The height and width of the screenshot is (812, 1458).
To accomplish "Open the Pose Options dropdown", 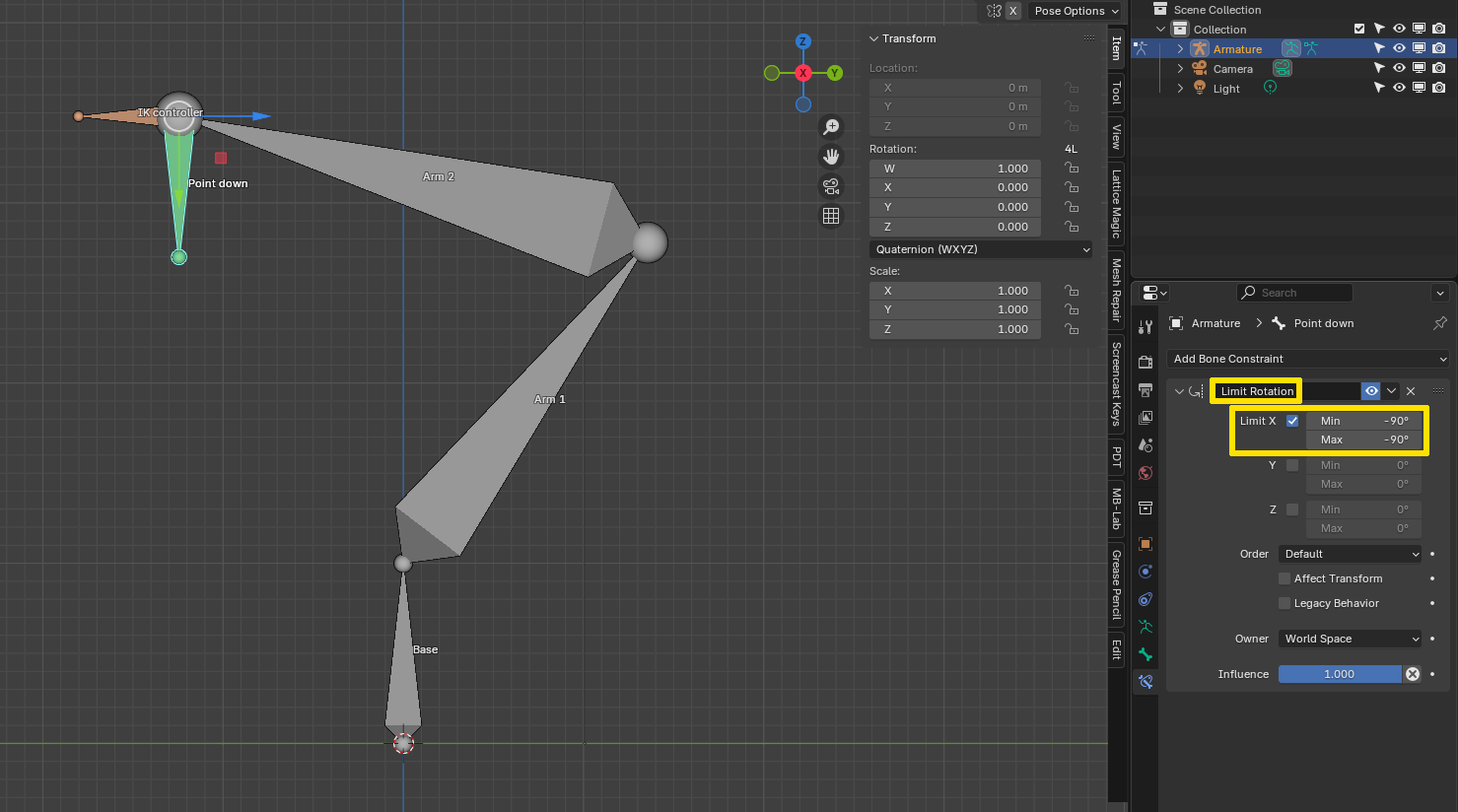I will pos(1076,11).
